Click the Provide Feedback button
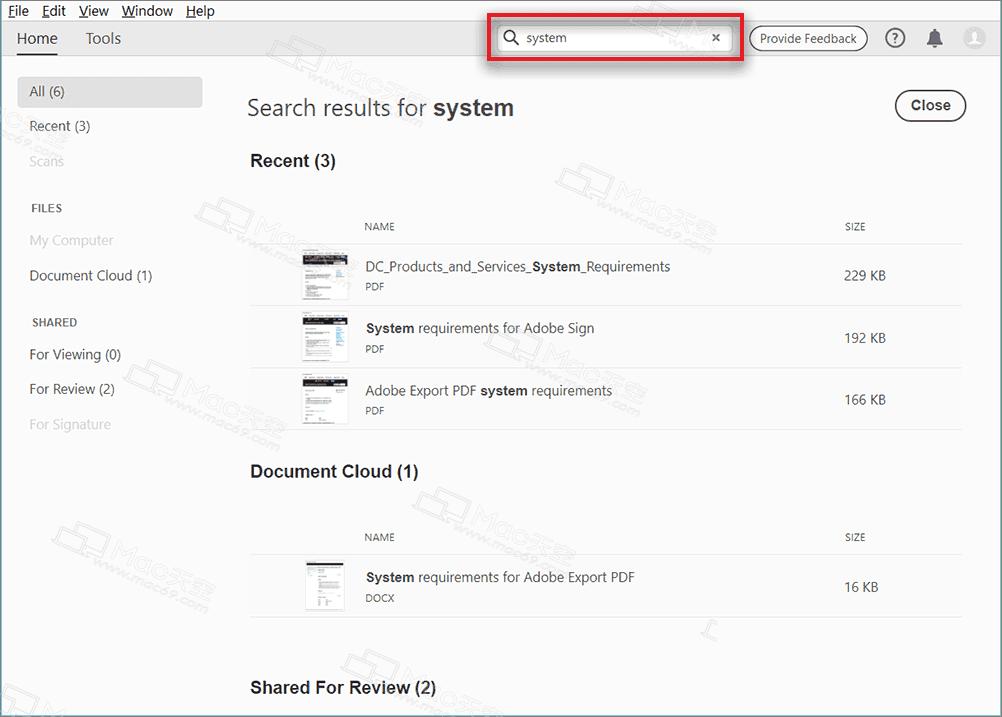 pyautogui.click(x=808, y=38)
